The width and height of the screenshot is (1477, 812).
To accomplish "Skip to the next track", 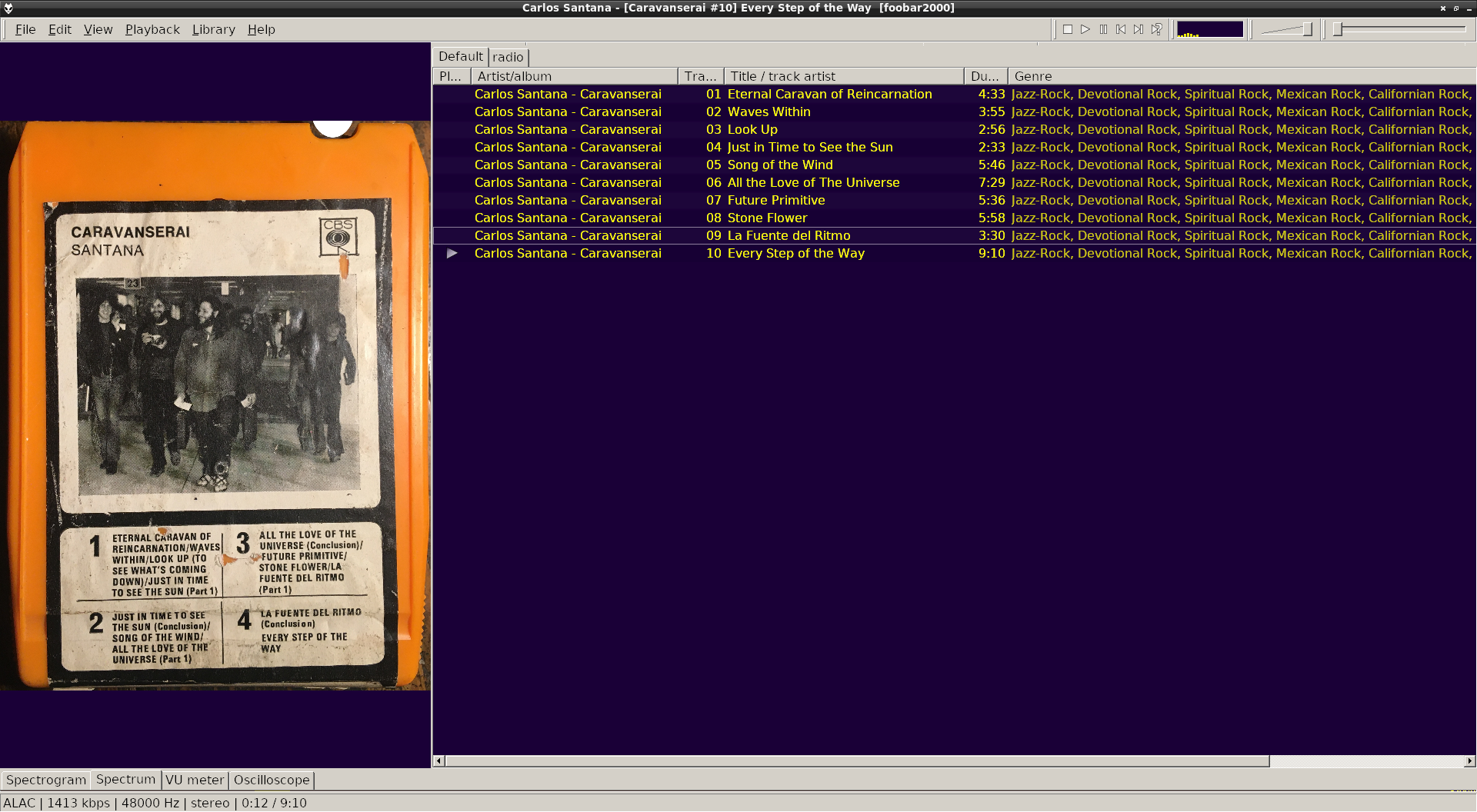I will click(x=1139, y=29).
